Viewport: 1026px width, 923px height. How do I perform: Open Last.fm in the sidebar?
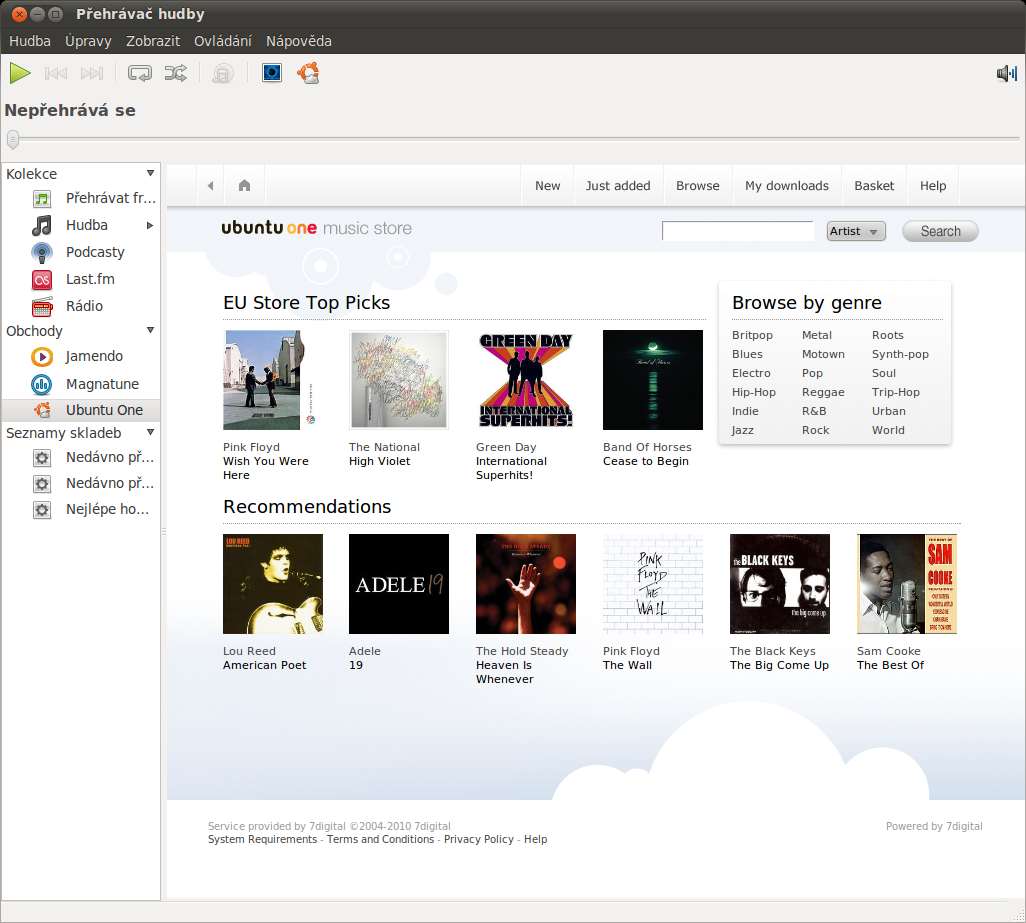[81, 279]
